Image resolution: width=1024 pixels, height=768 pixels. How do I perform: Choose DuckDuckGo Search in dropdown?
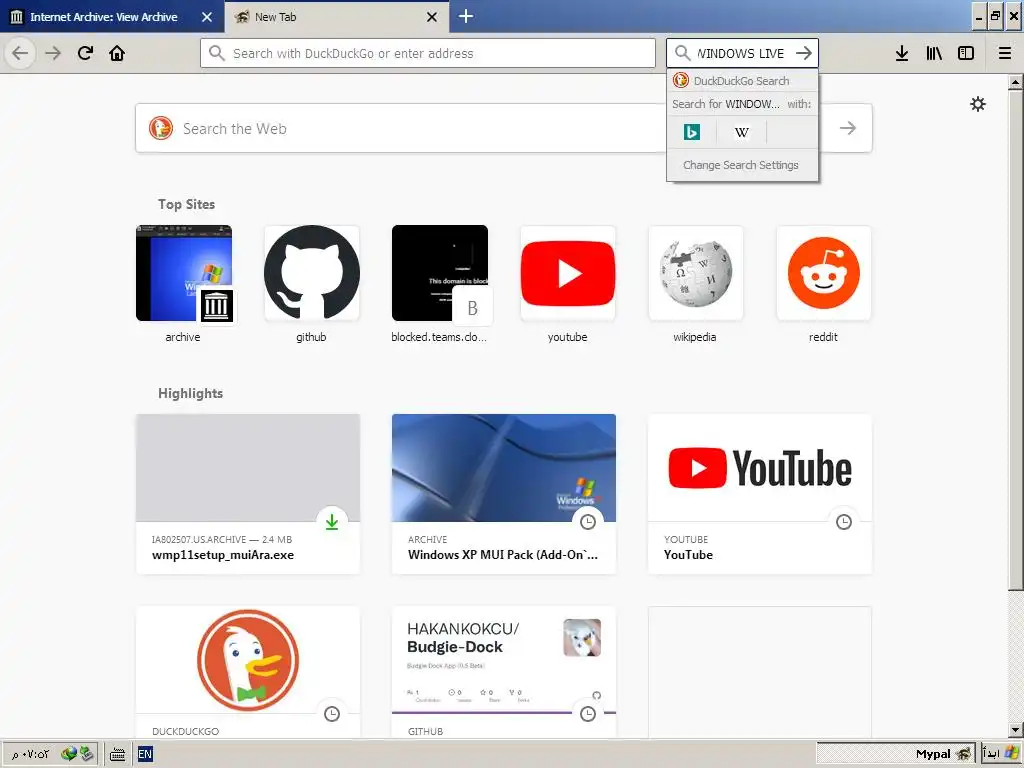[x=742, y=81]
